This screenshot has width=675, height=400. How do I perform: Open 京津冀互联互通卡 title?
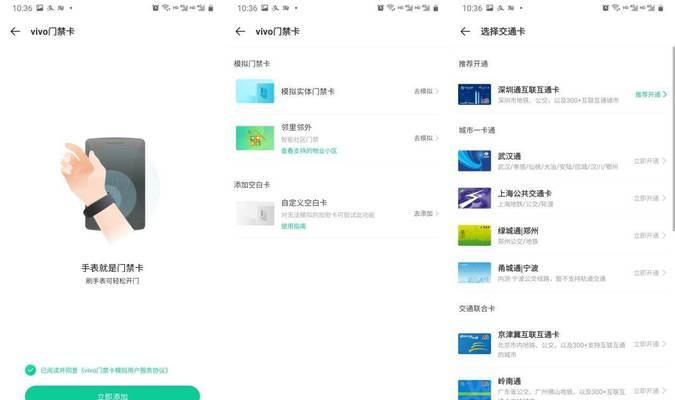pyautogui.click(x=529, y=334)
